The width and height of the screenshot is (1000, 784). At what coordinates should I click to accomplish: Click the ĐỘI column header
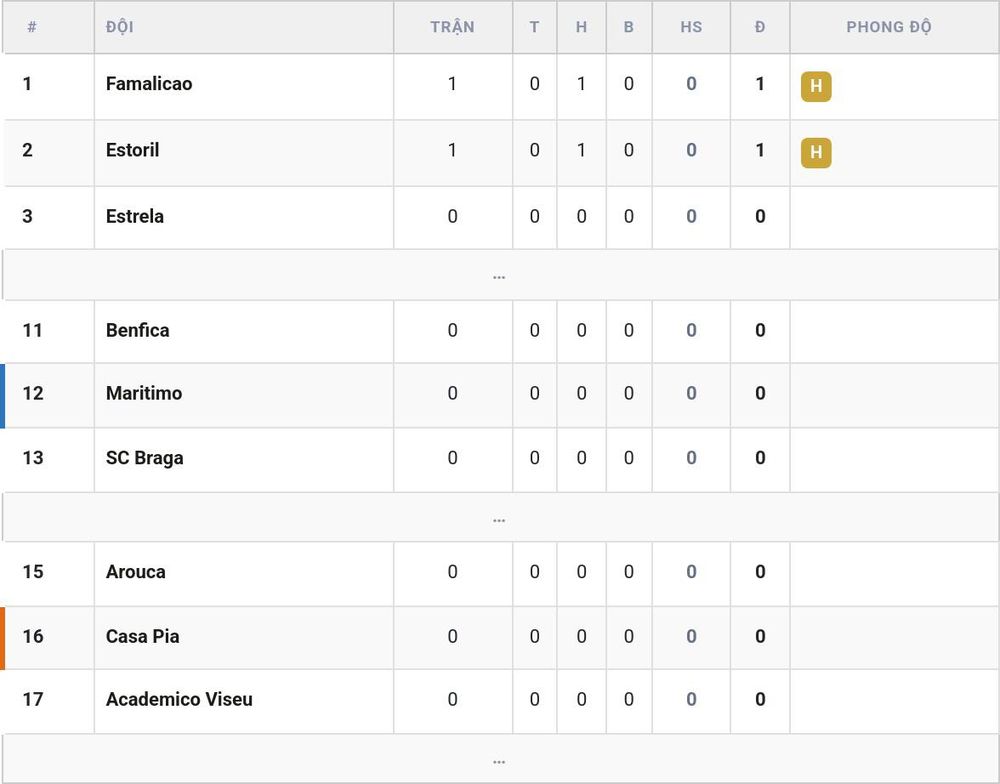[x=119, y=27]
